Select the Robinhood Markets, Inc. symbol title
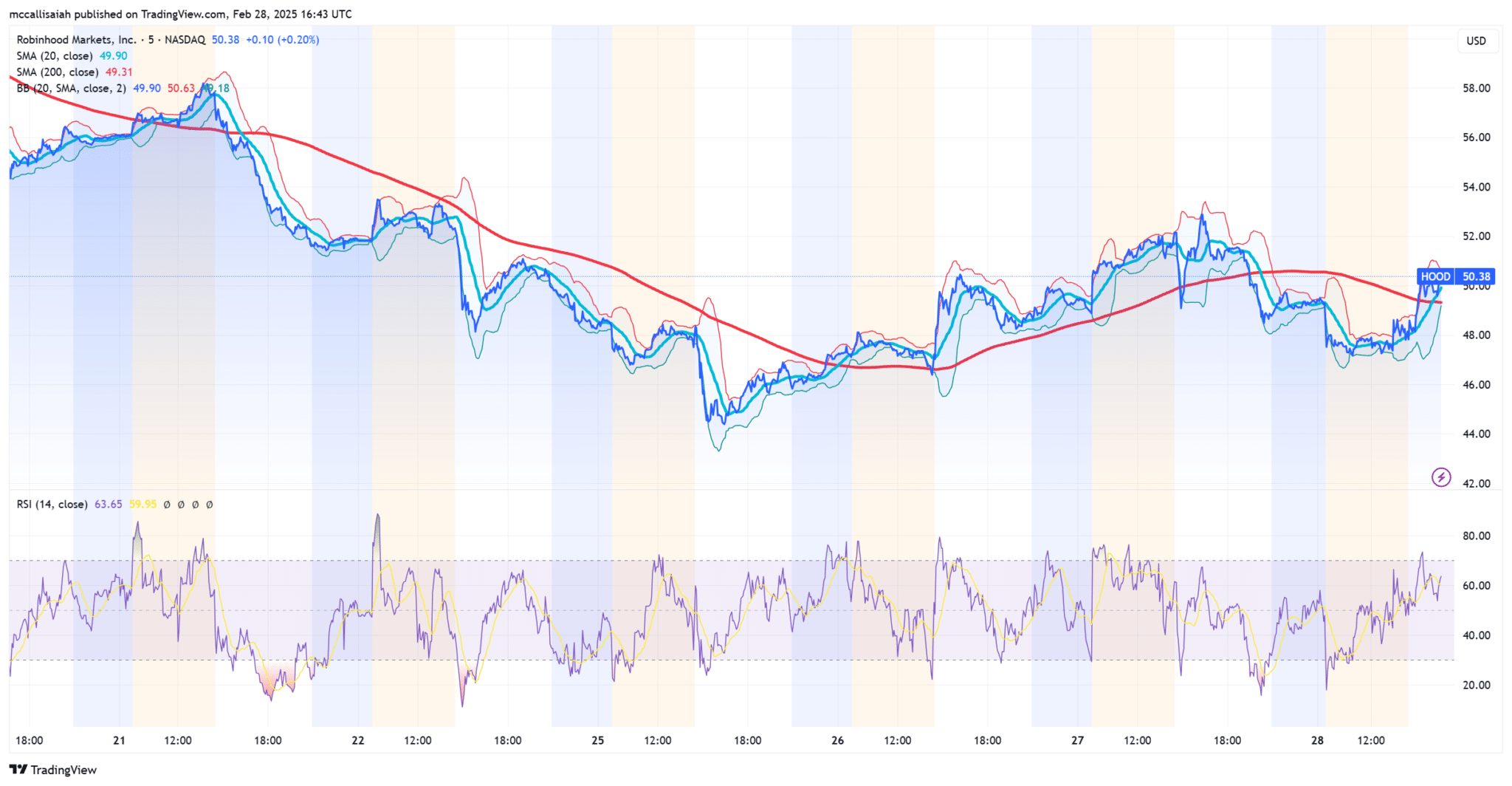This screenshot has width=1512, height=786. [76, 40]
